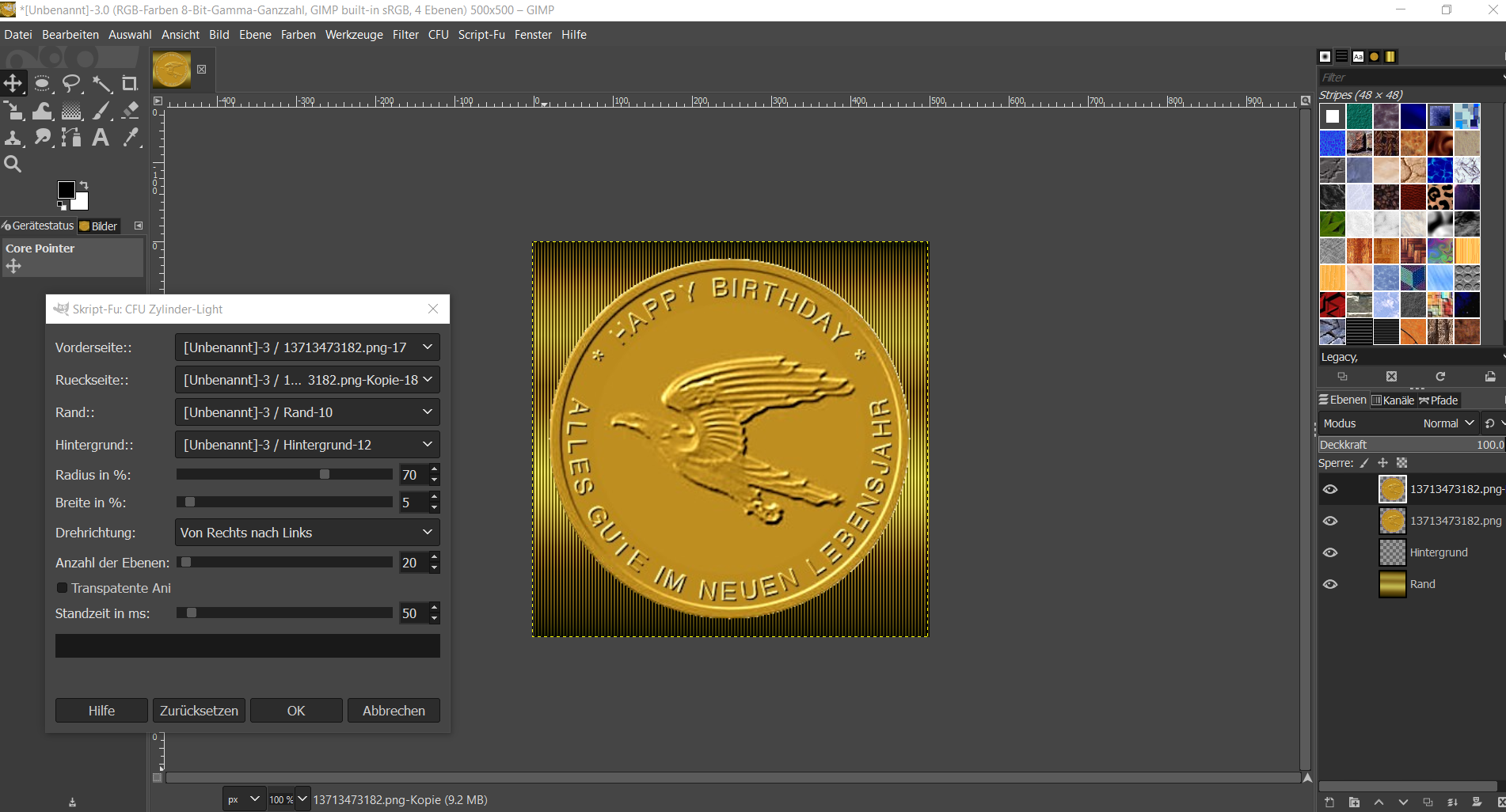Click the new layer icon
The height and width of the screenshot is (812, 1506).
click(1329, 802)
